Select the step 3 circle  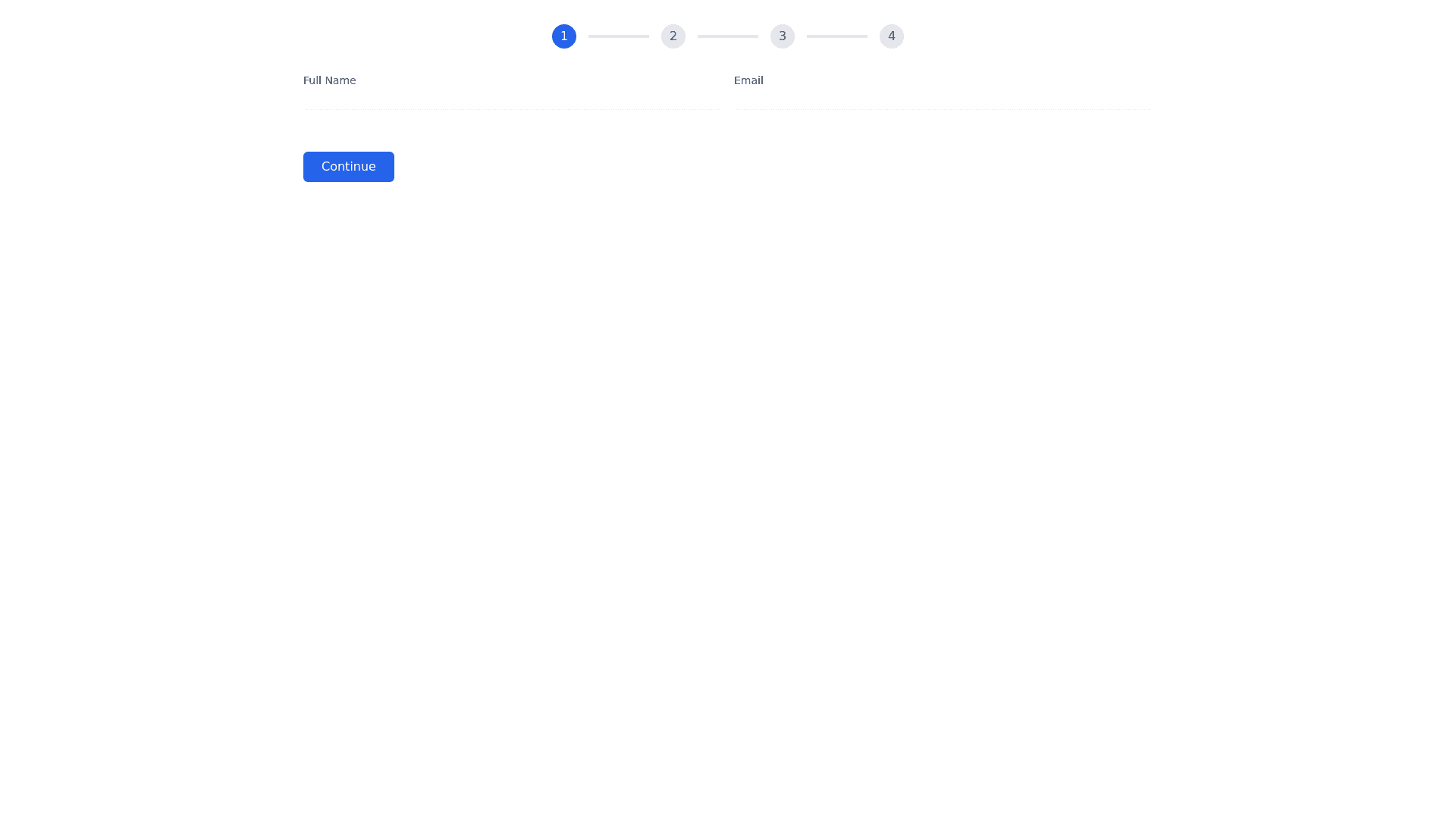tap(782, 36)
